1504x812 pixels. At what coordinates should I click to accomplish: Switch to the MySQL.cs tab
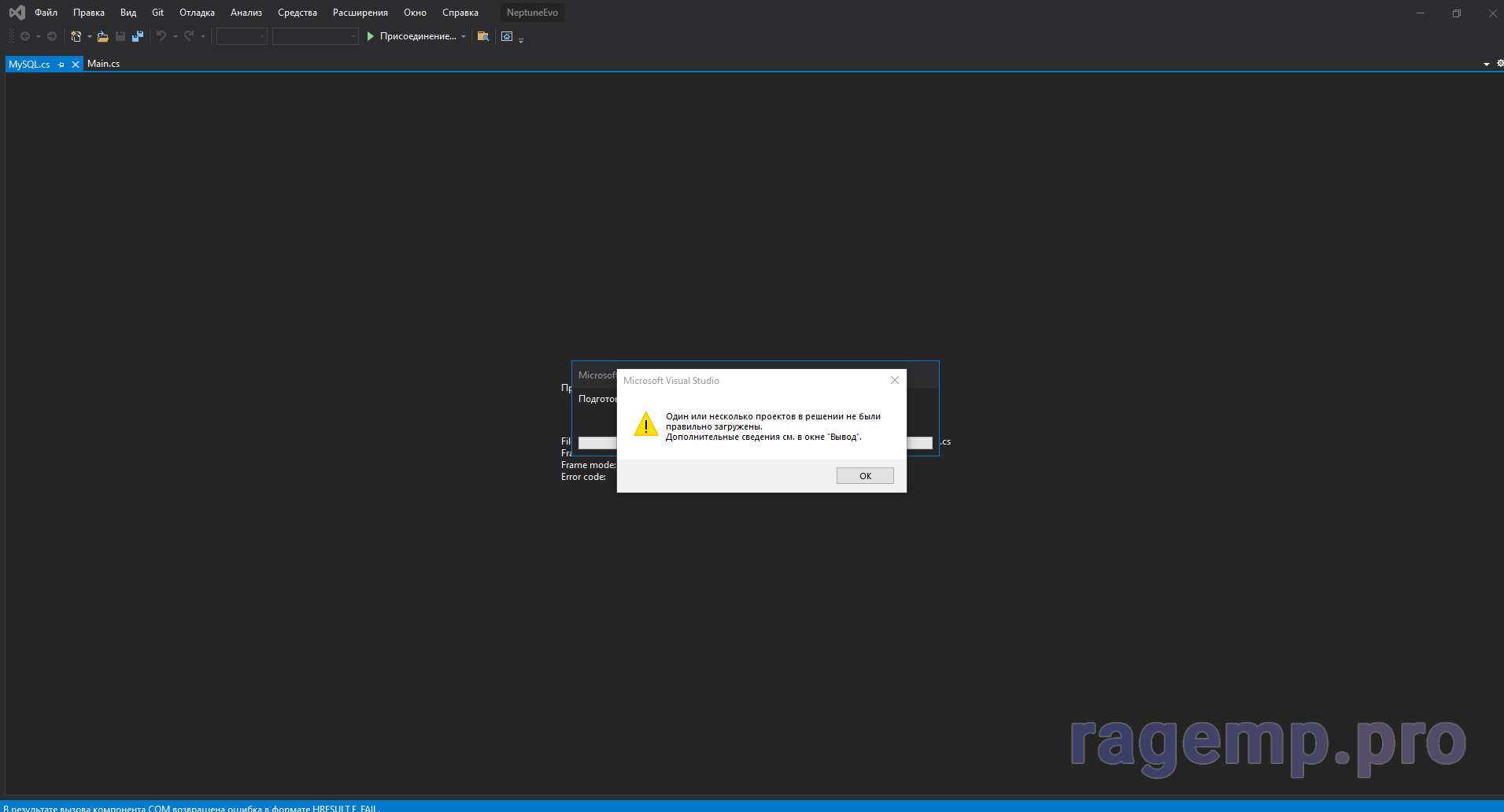pos(30,65)
